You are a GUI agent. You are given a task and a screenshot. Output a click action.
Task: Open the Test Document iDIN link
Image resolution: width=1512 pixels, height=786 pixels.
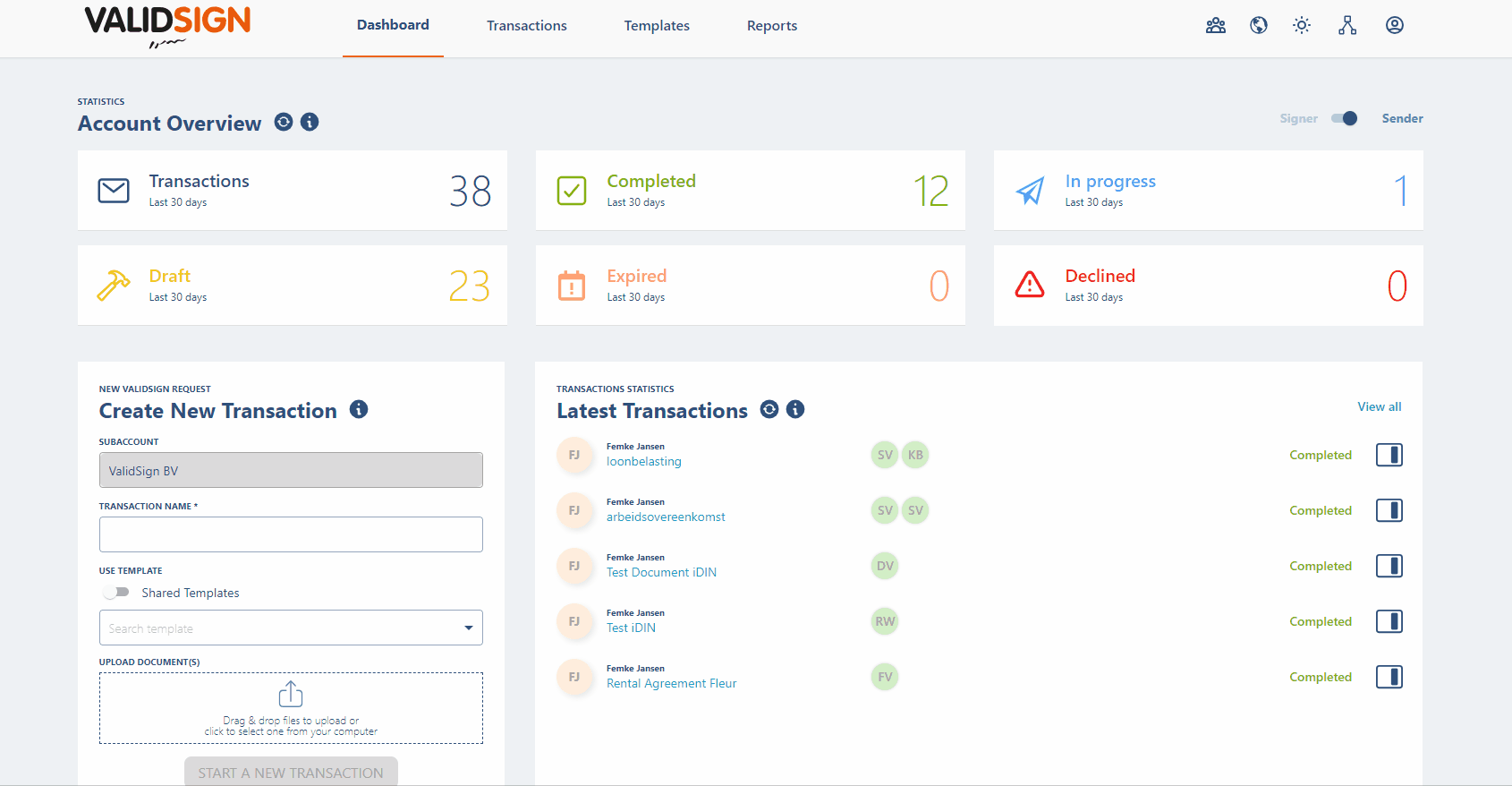[x=661, y=572]
